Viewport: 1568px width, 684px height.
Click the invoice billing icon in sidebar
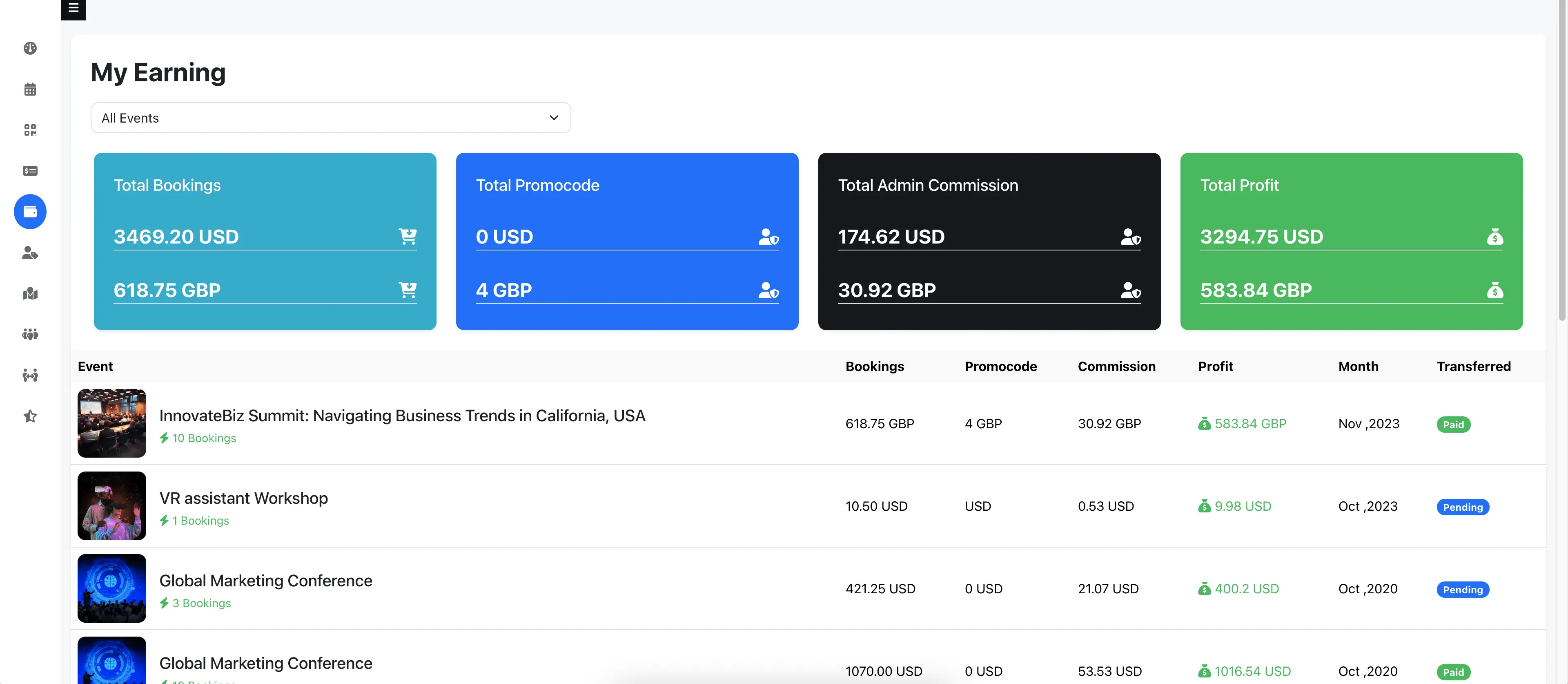pos(30,170)
